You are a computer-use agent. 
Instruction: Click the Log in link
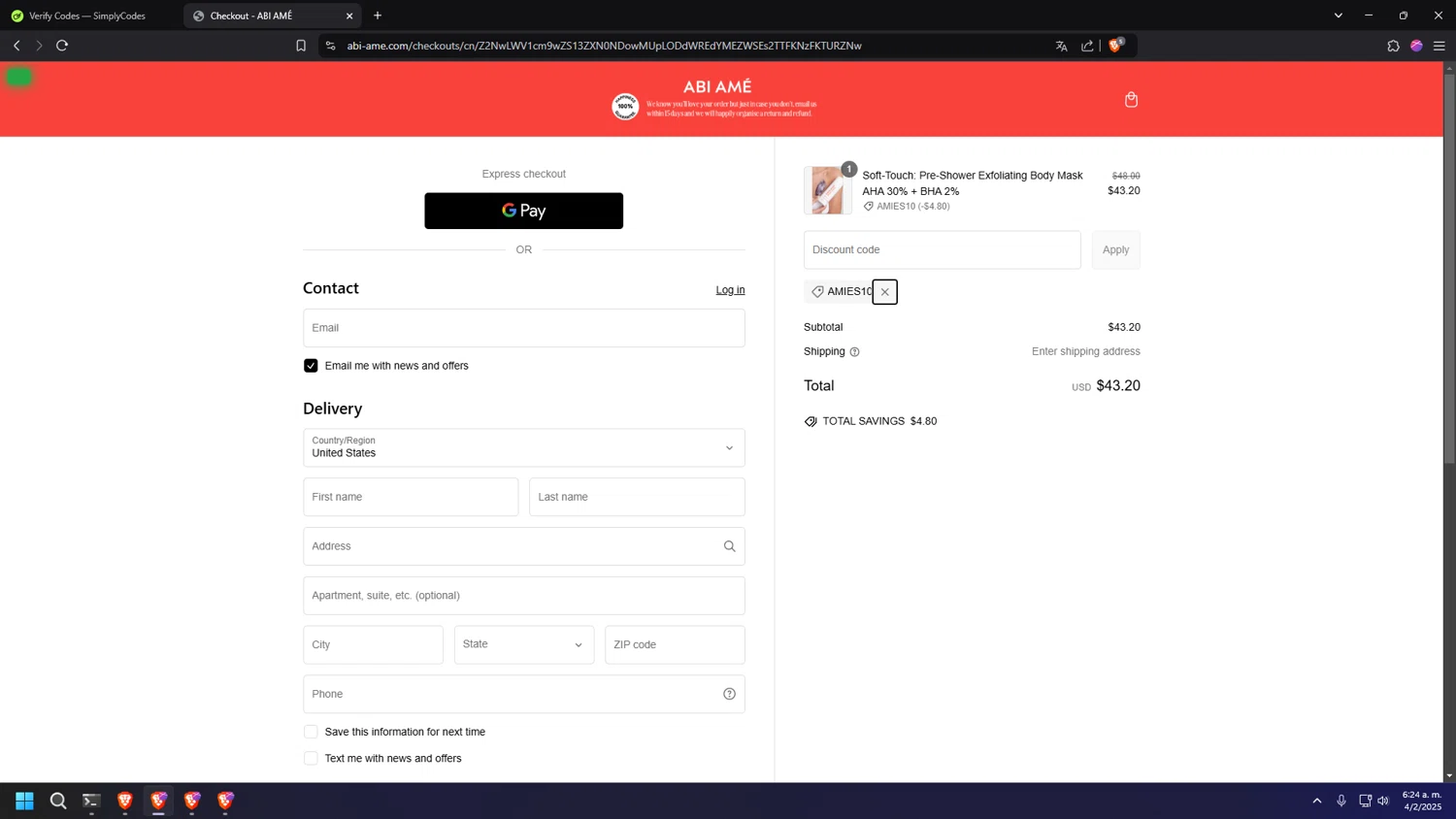(730, 290)
